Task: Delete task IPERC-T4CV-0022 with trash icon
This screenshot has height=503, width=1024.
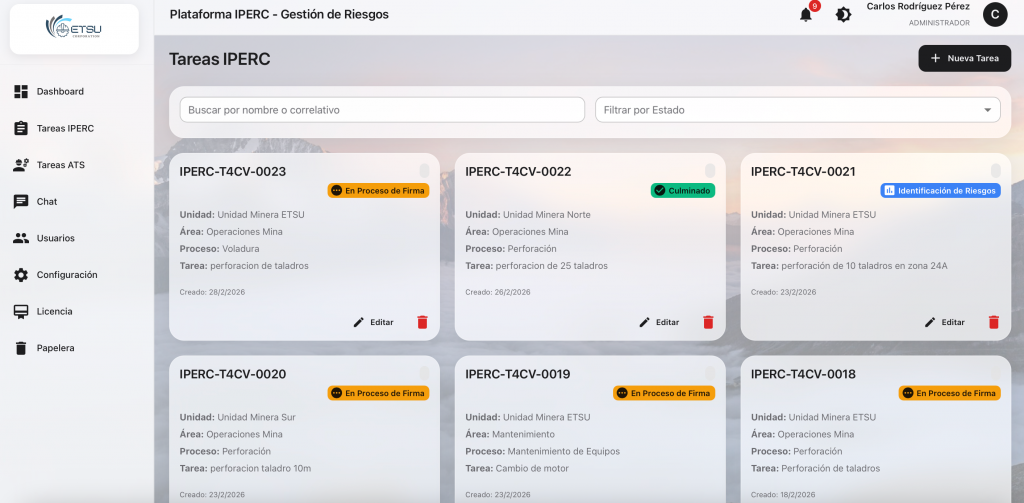Action: coord(708,322)
